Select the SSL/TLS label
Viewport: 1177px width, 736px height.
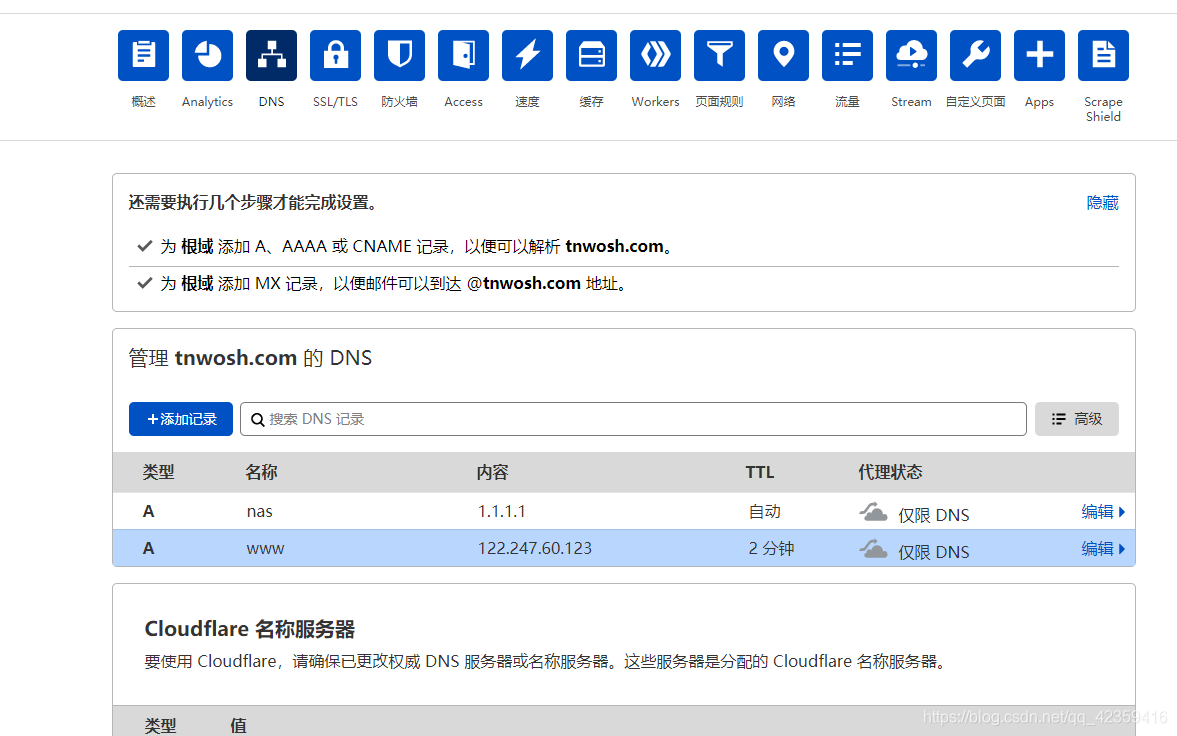[336, 101]
